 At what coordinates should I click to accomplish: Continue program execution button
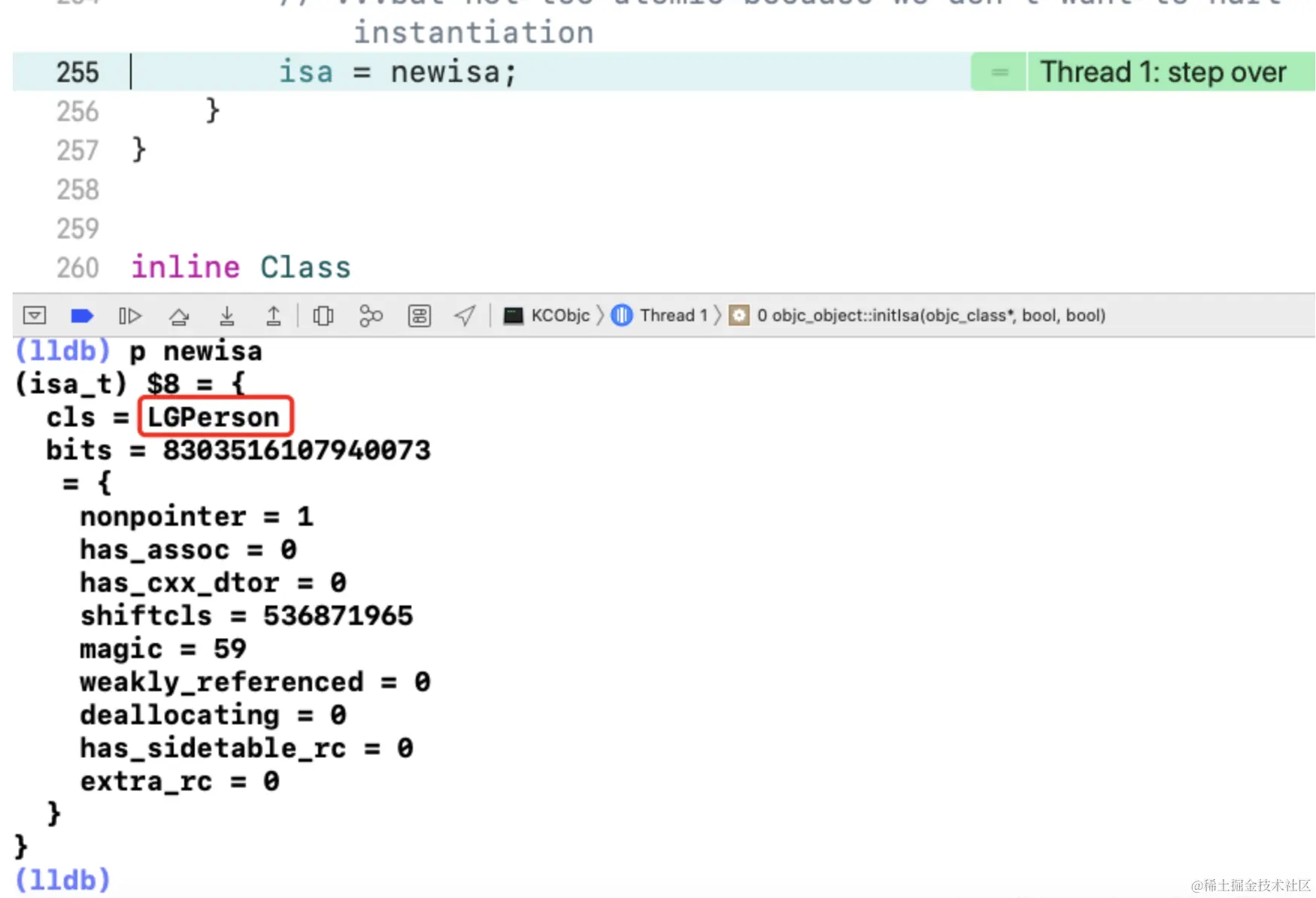coord(130,315)
